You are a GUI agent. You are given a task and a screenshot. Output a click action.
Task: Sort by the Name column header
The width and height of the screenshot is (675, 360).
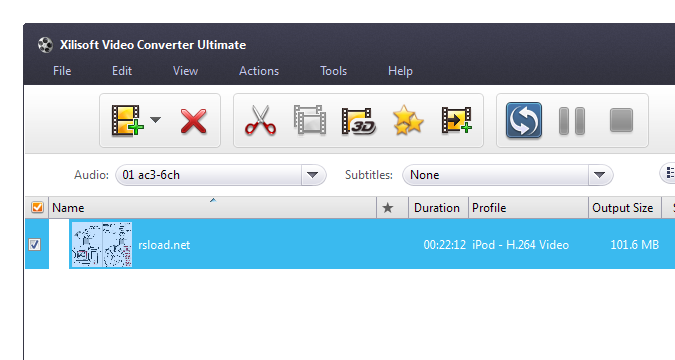(x=213, y=208)
